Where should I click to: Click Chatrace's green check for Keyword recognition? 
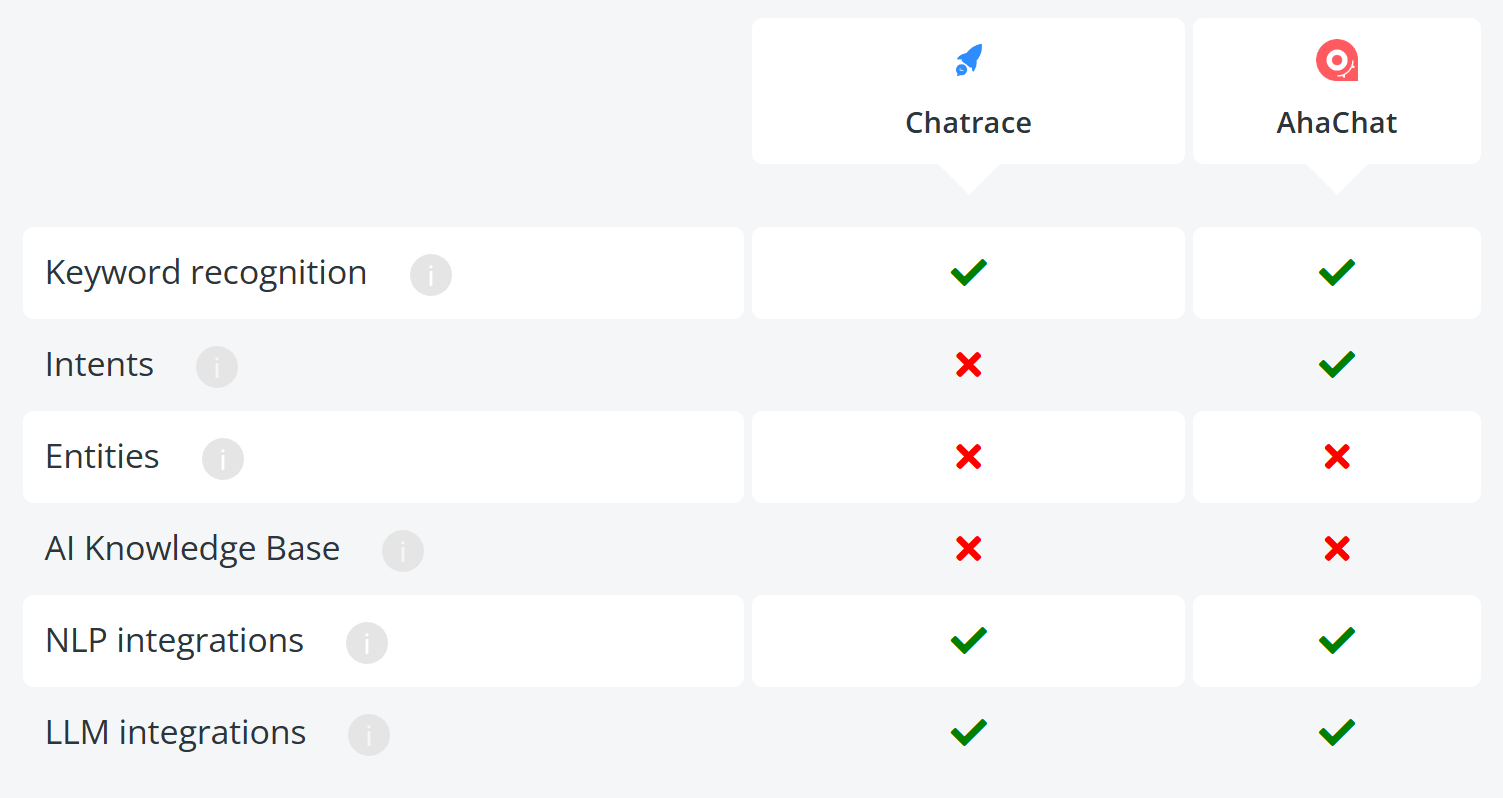(968, 272)
